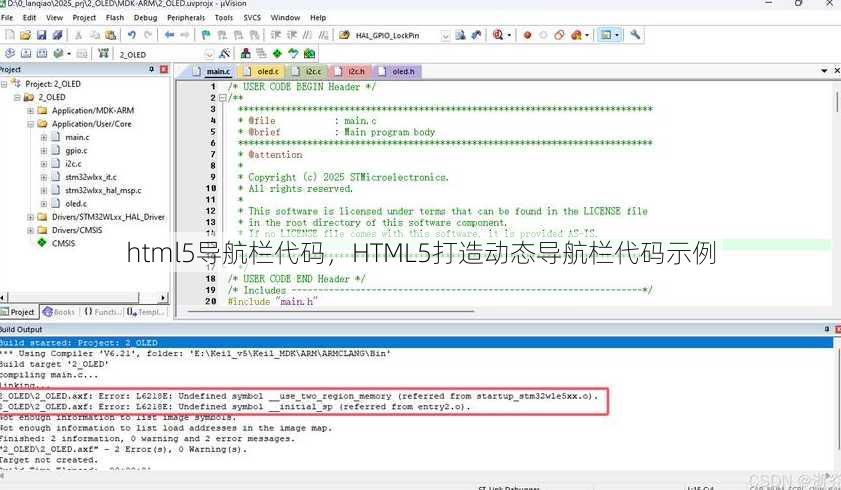Screen dimensions: 841x490
Task: Expand the Drivers/STM32WLxx_HAL_Driver folder
Action: point(31,218)
